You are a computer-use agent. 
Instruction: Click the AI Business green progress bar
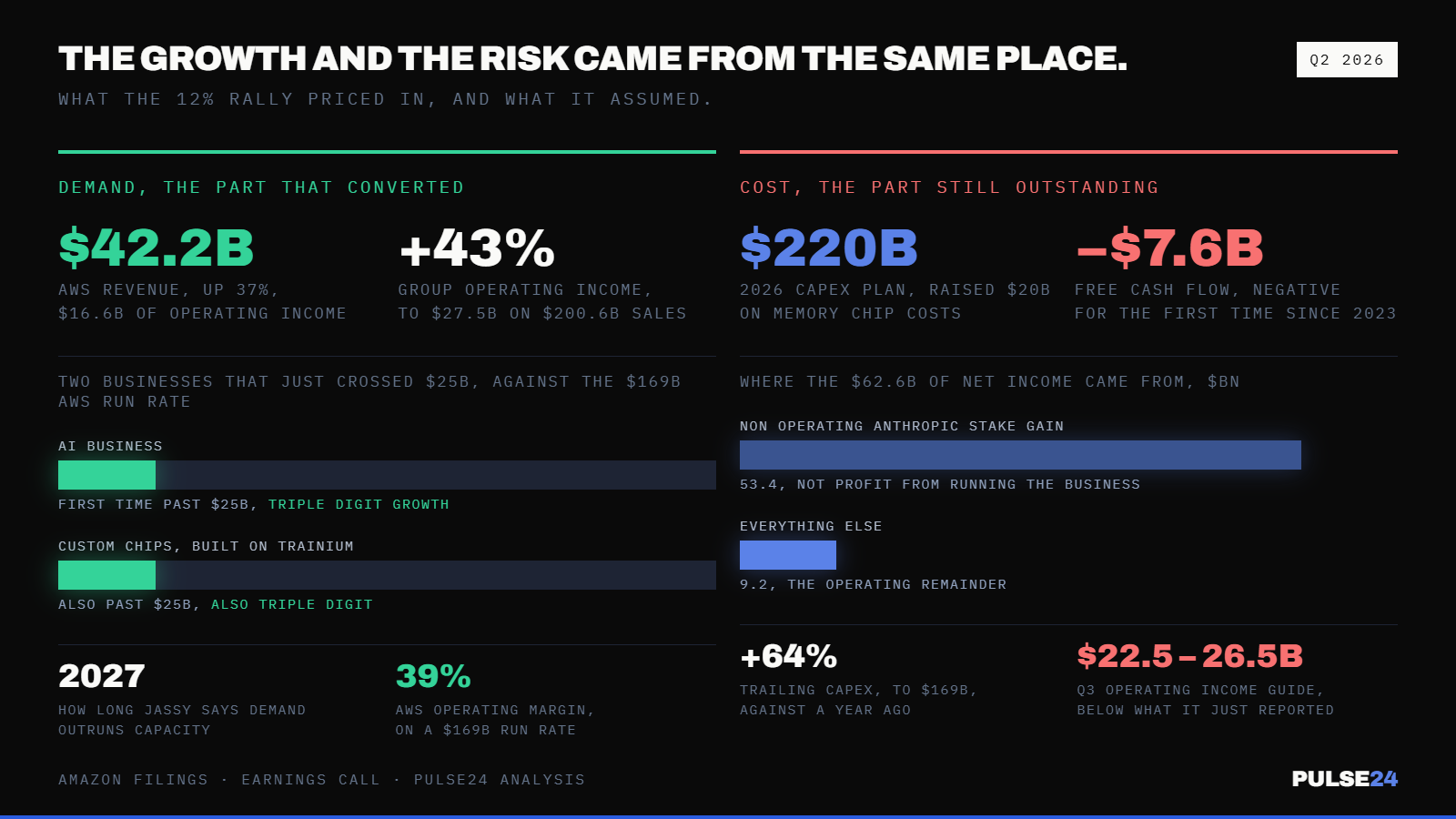point(106,475)
